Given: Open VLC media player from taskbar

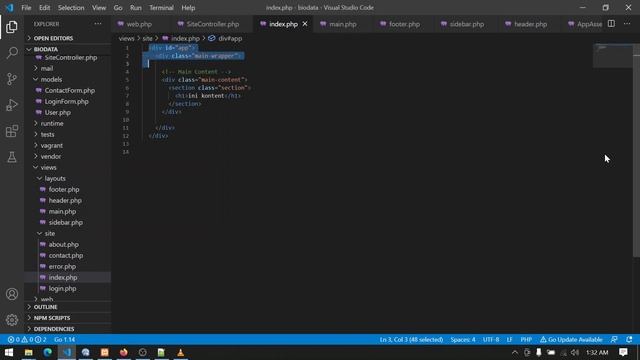Looking at the screenshot, I should (x=180, y=352).
